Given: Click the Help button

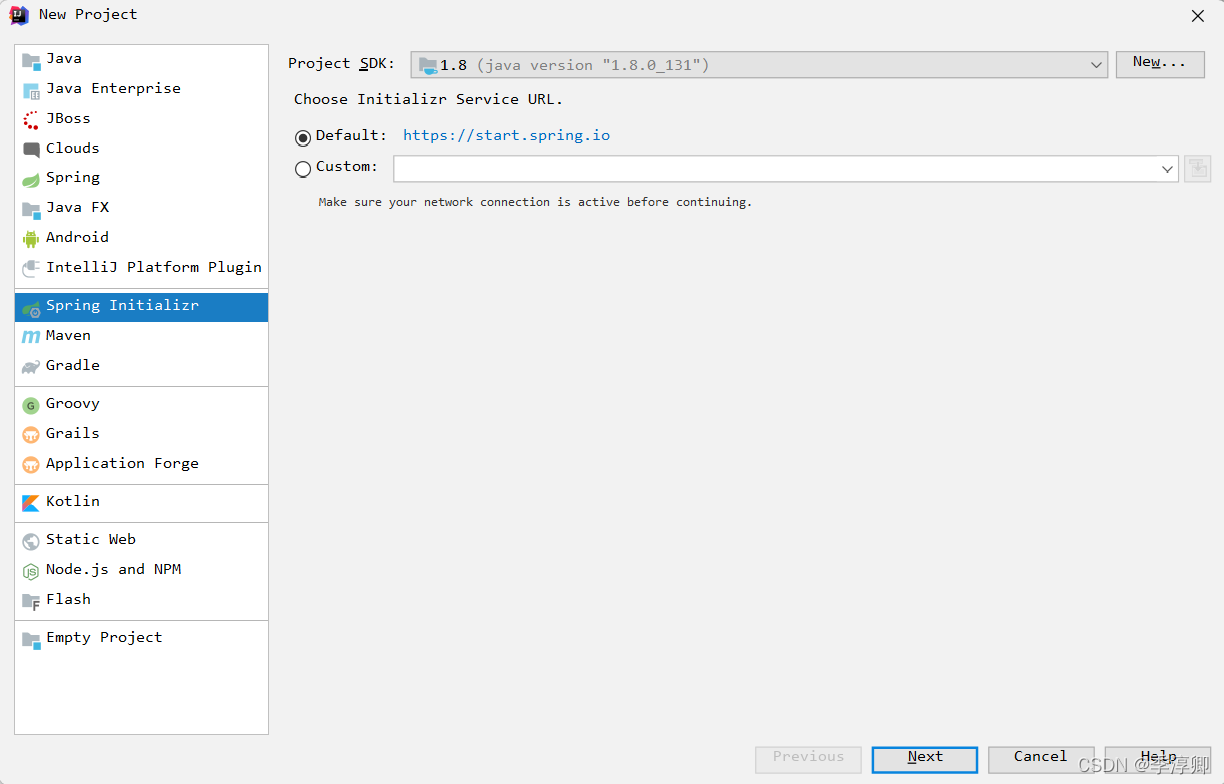Looking at the screenshot, I should 1158,758.
